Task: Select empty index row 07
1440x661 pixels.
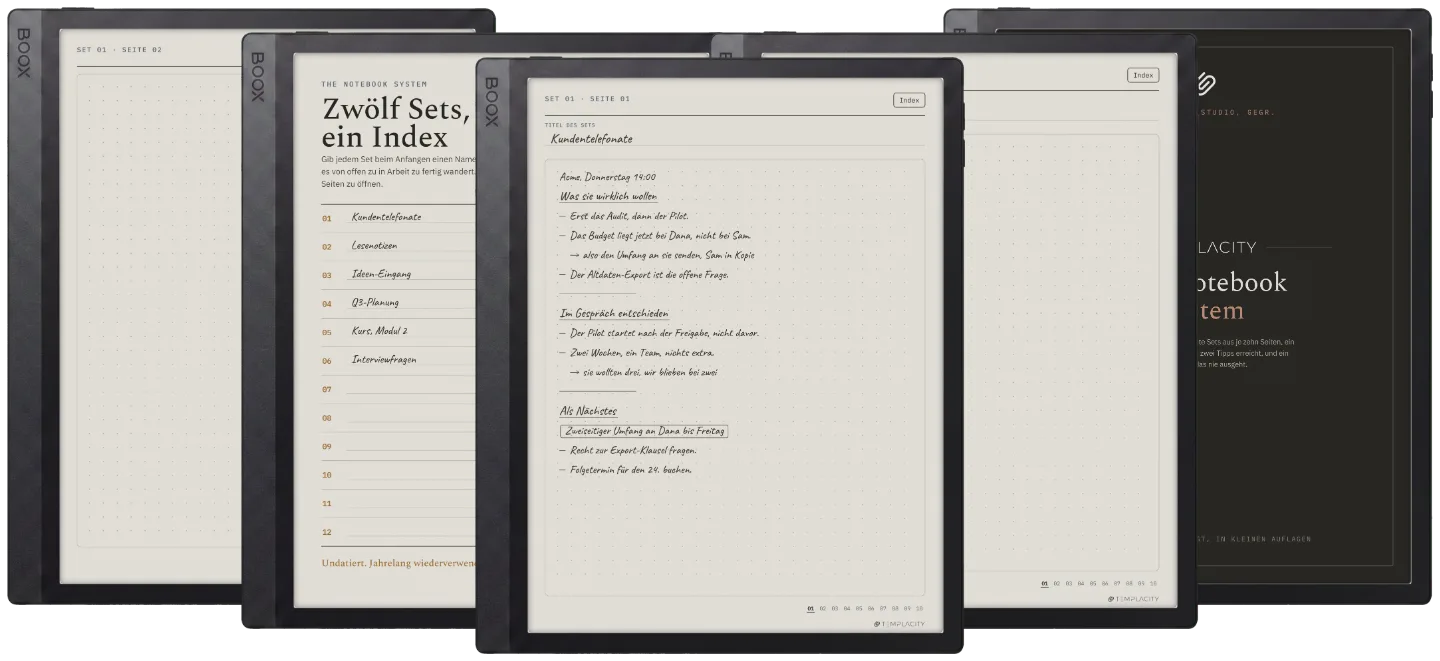Action: click(x=398, y=389)
